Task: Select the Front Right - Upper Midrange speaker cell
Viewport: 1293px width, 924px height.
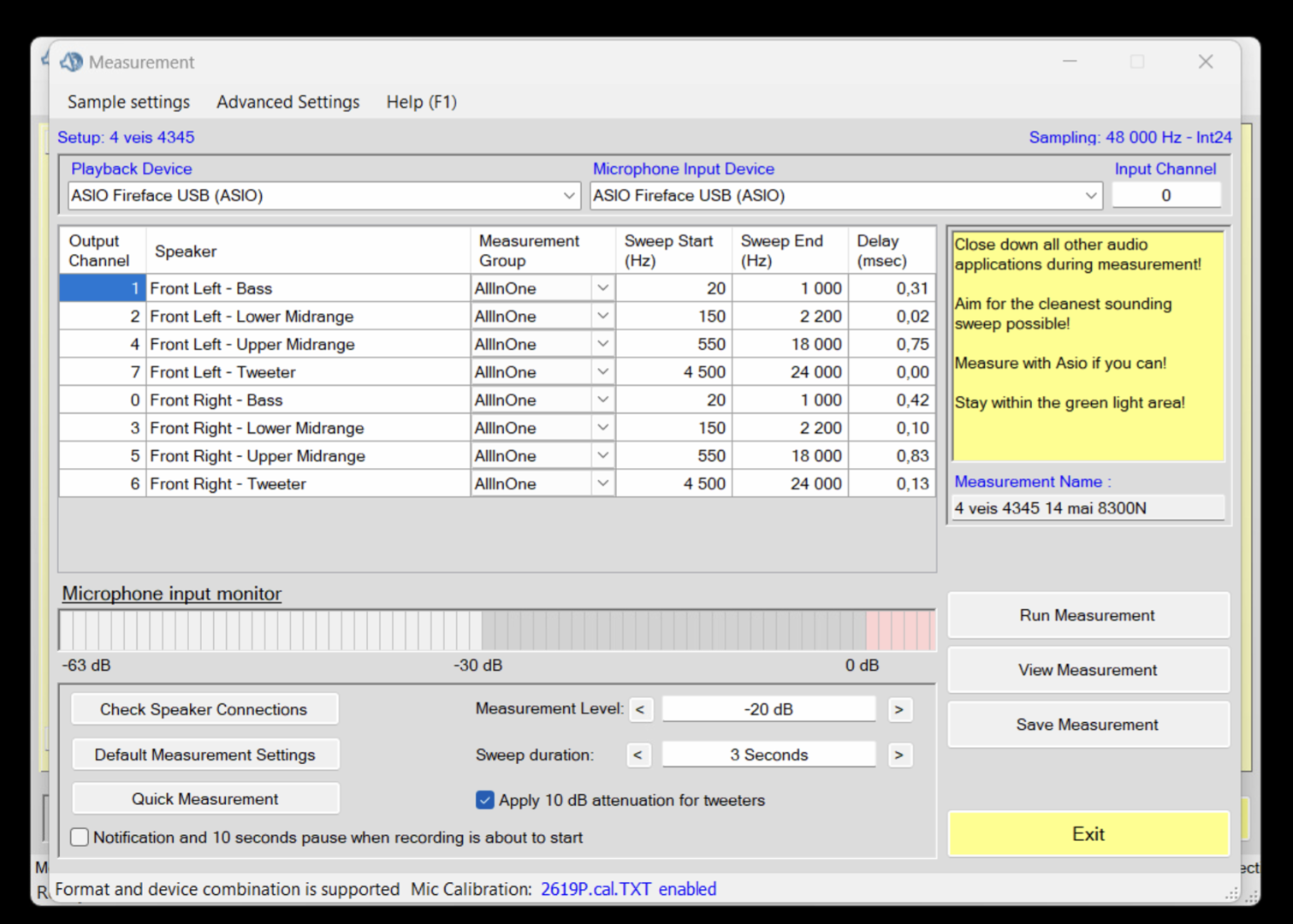Action: tap(308, 456)
